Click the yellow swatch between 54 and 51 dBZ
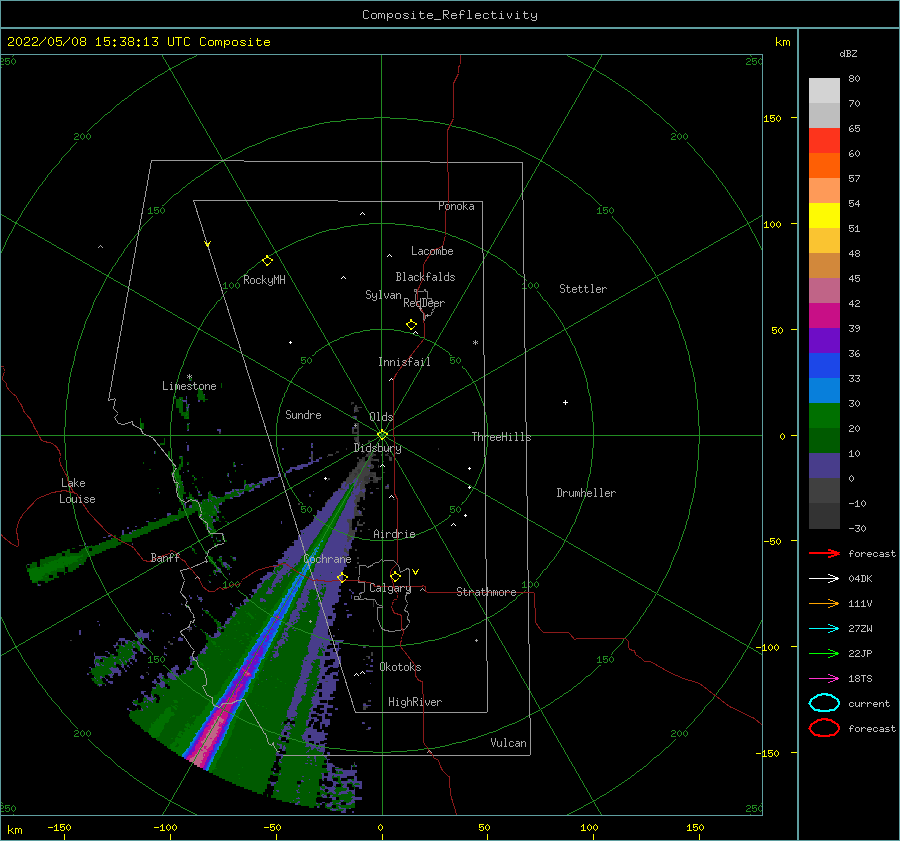This screenshot has width=900, height=841. click(x=824, y=215)
